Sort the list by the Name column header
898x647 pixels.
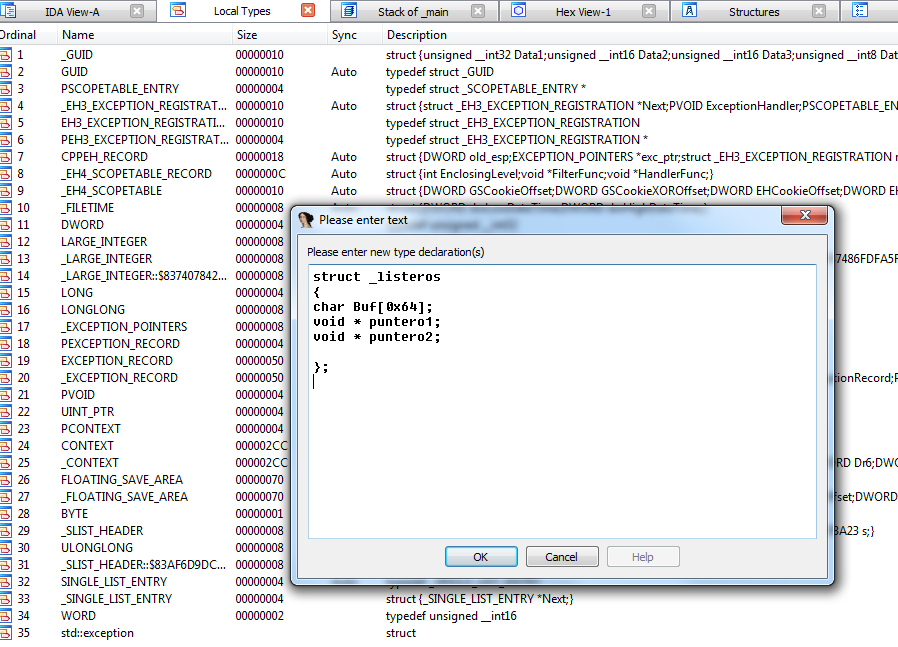point(78,35)
